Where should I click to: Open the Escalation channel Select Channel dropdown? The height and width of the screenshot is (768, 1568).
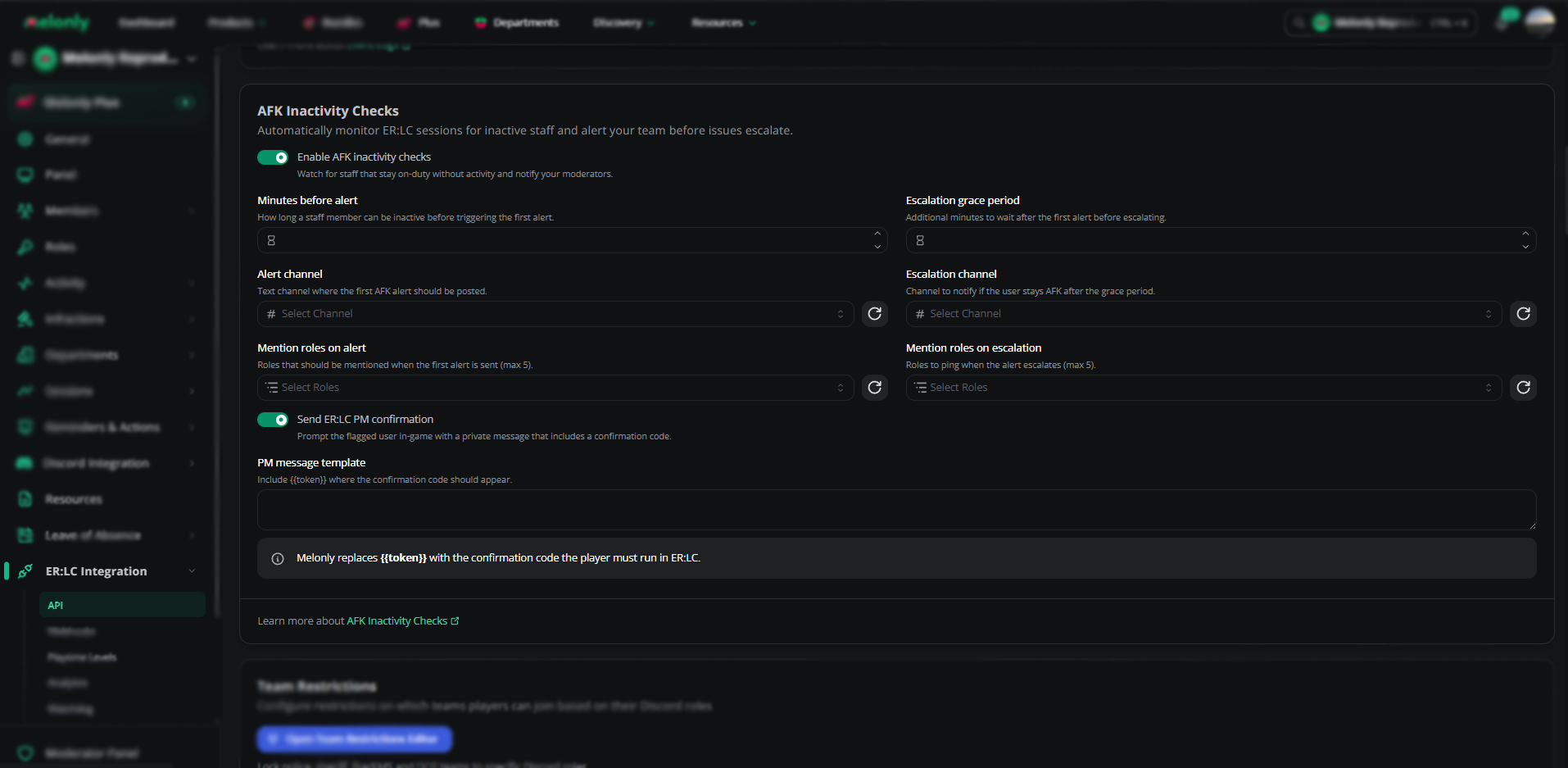coord(1203,314)
